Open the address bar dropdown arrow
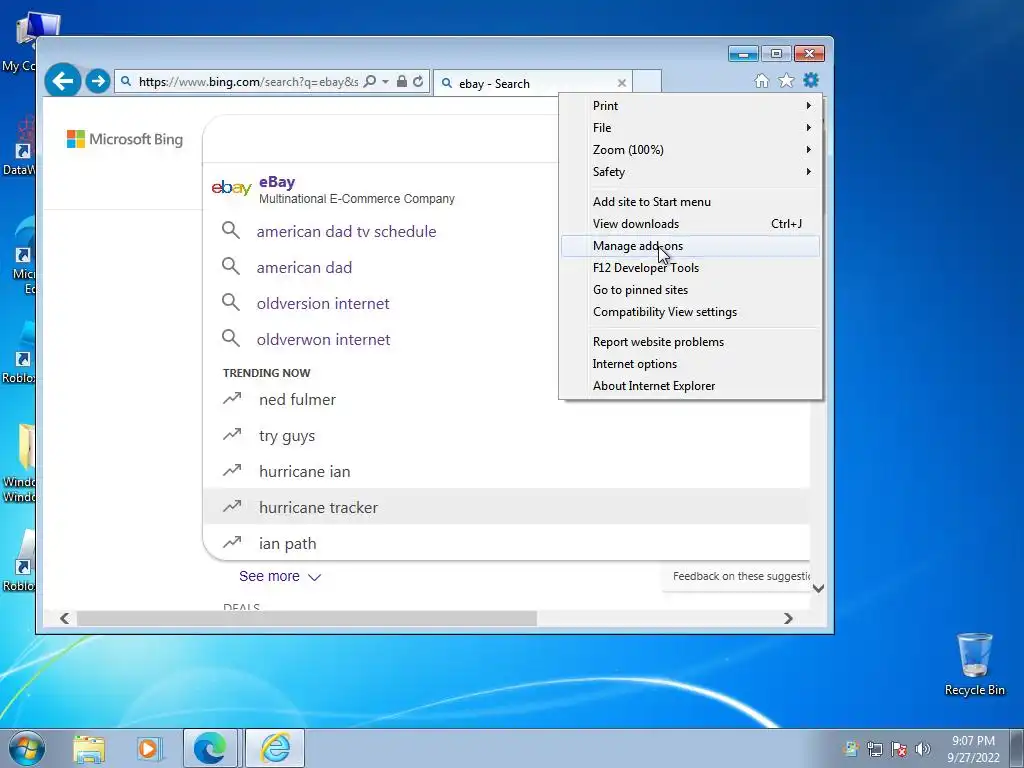The width and height of the screenshot is (1024, 768). (x=385, y=82)
